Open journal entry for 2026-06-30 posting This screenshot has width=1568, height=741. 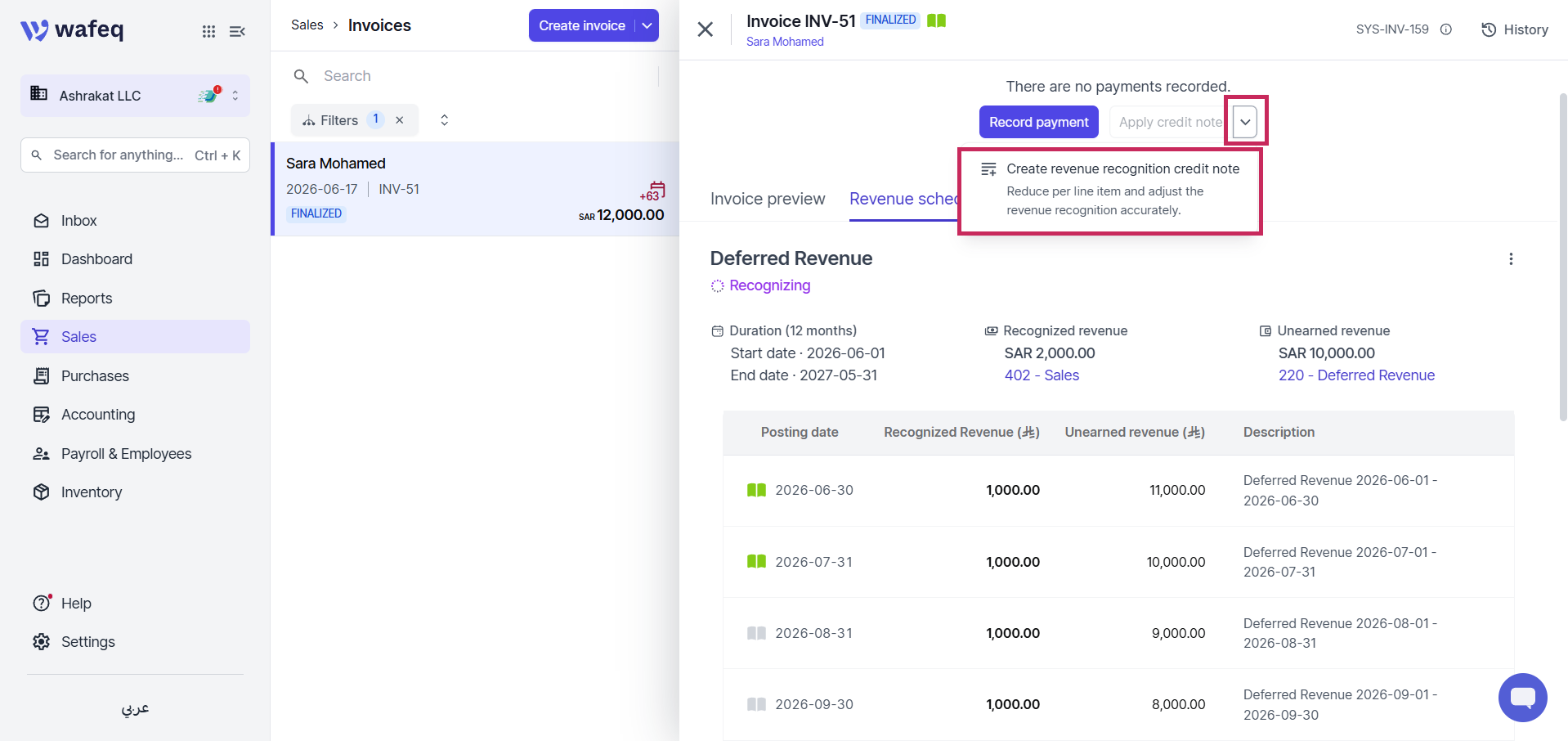(x=756, y=490)
